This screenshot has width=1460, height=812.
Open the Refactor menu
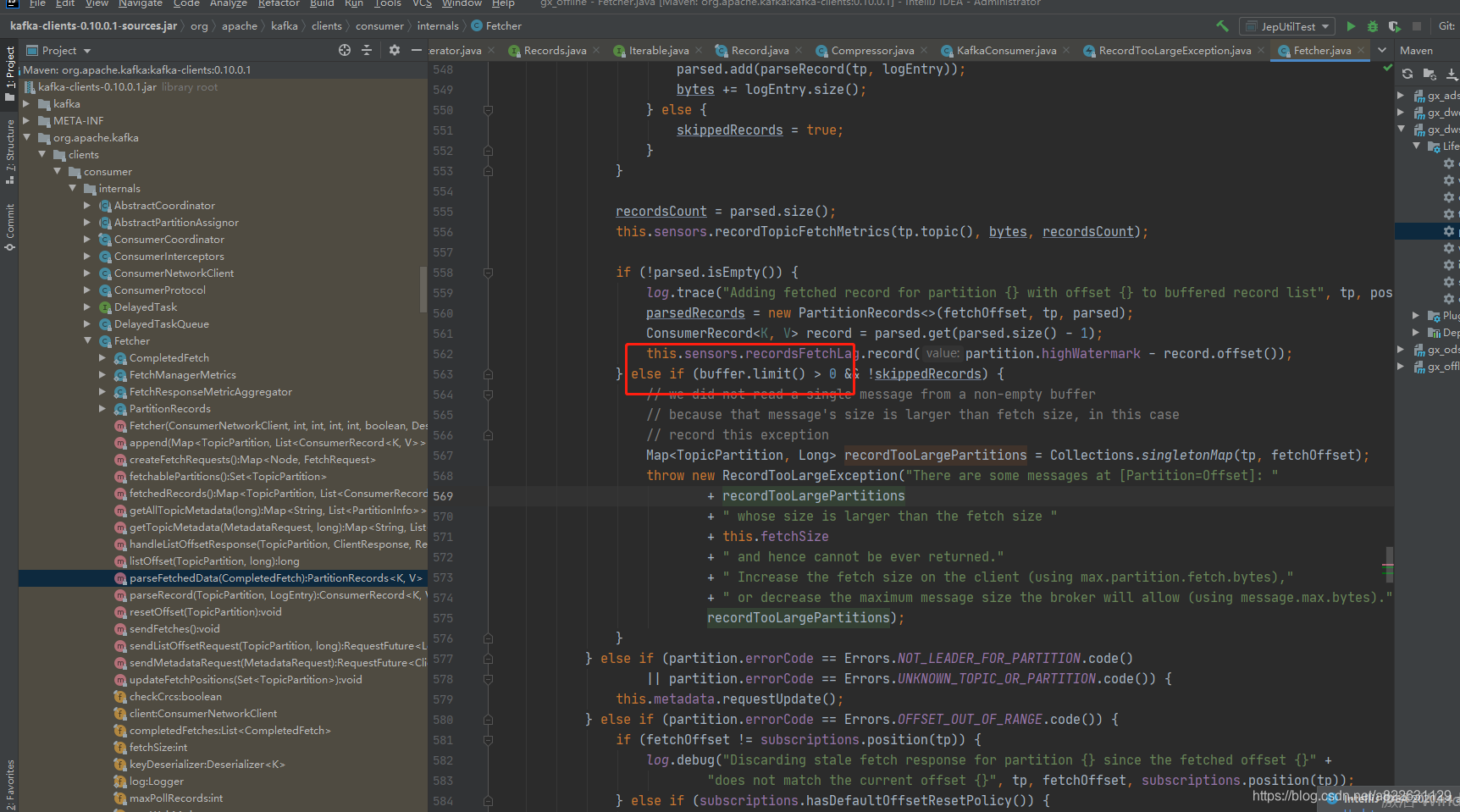(279, 3)
